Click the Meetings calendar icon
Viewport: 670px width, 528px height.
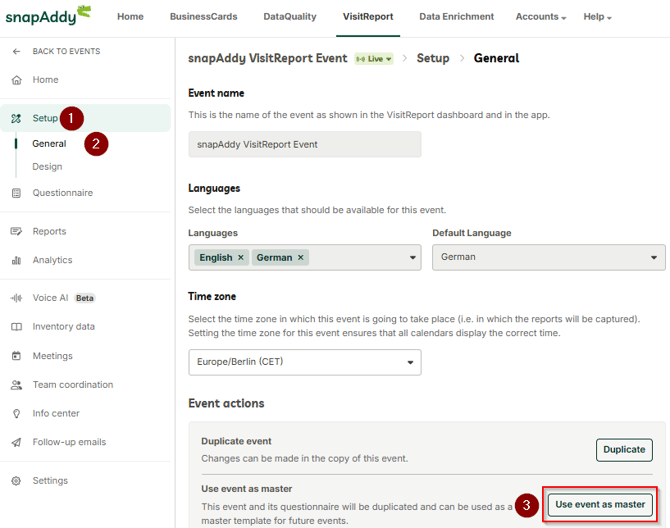[x=16, y=356]
